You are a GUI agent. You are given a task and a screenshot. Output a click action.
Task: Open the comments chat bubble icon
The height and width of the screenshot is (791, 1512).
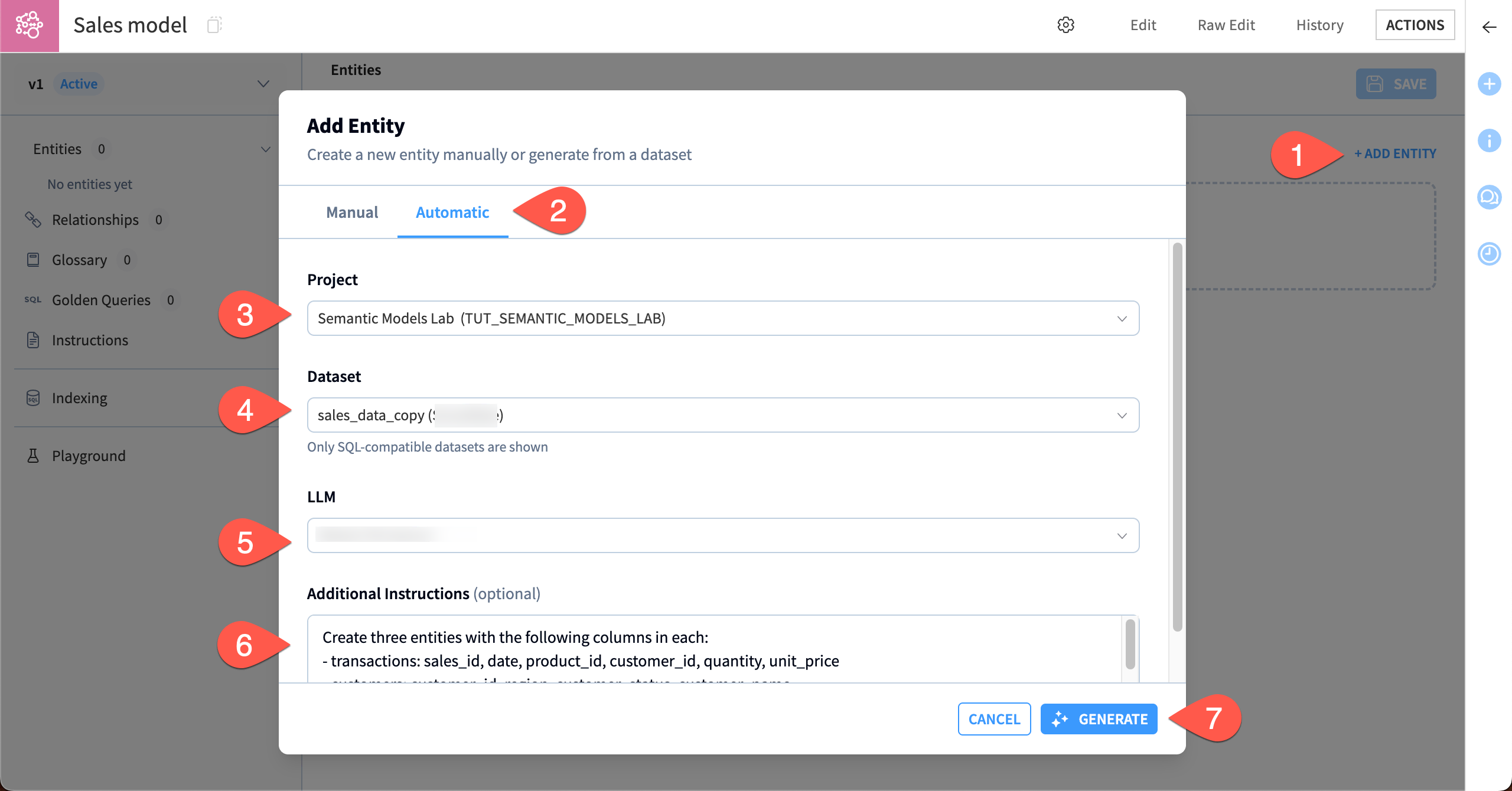[x=1489, y=197]
